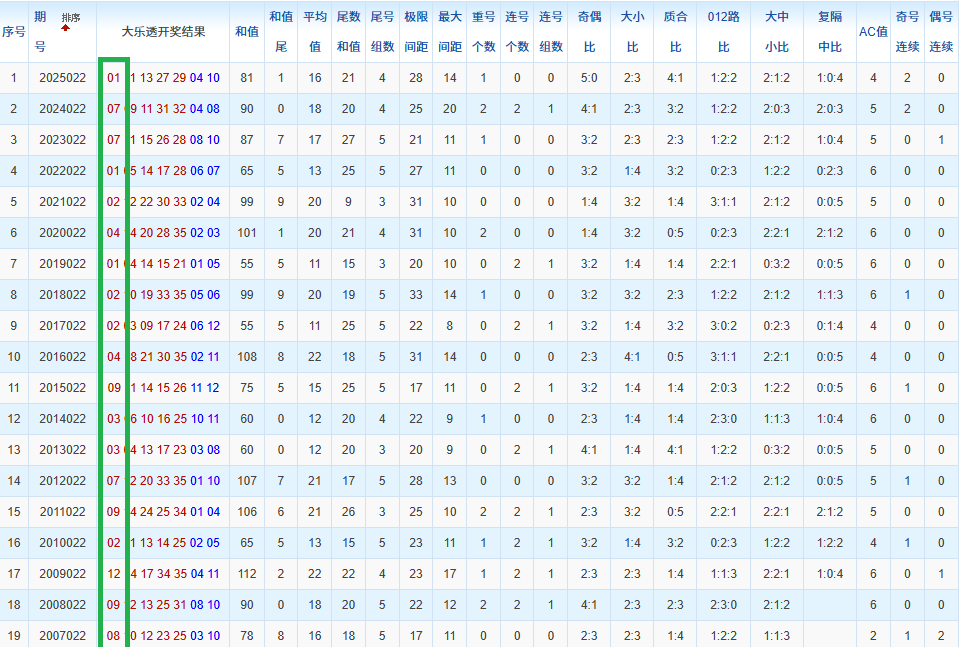Click the 偶号连续 column header
The height and width of the screenshot is (647, 963).
click(941, 31)
